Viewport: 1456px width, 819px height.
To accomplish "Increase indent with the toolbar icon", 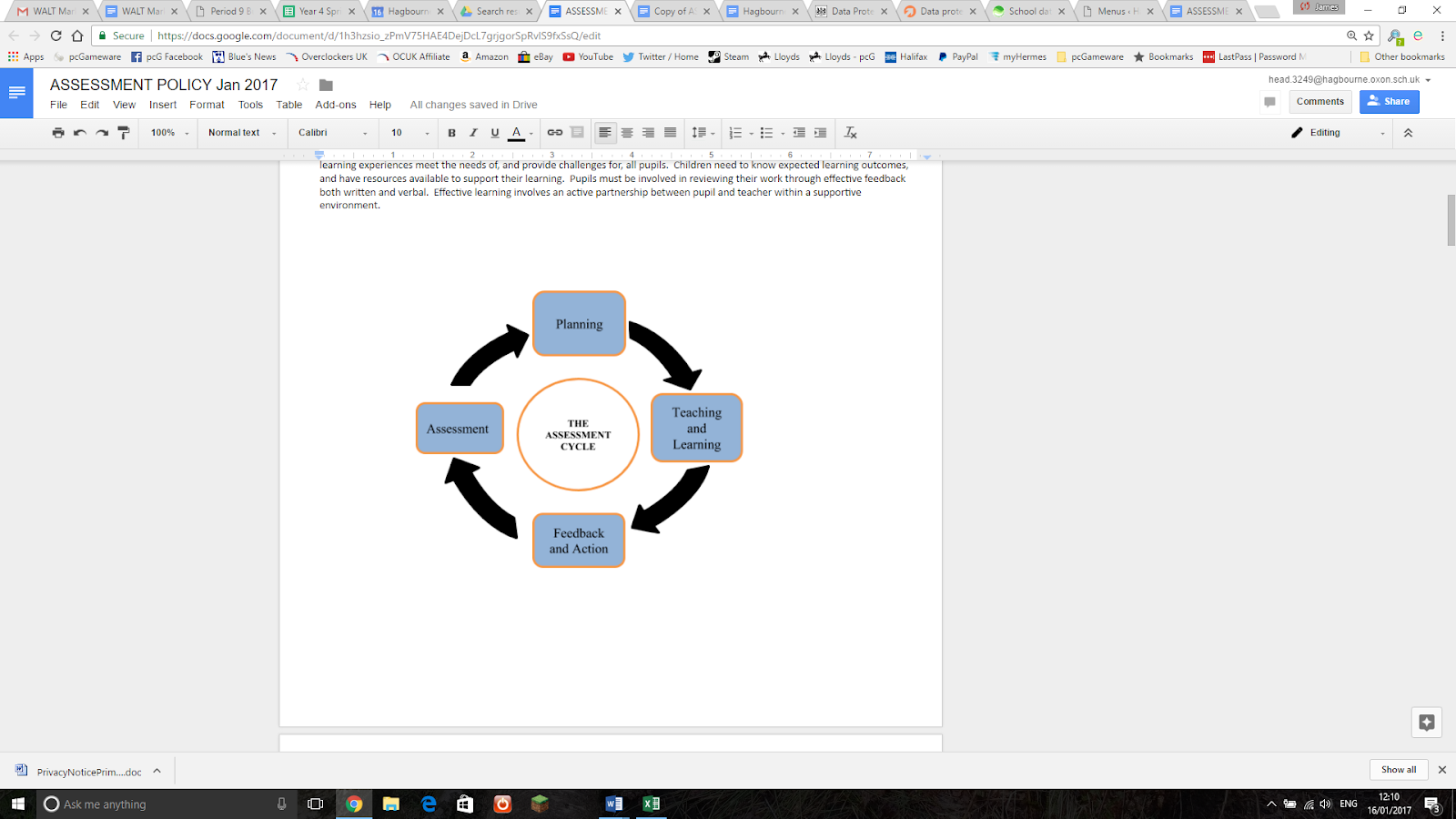I will [820, 133].
